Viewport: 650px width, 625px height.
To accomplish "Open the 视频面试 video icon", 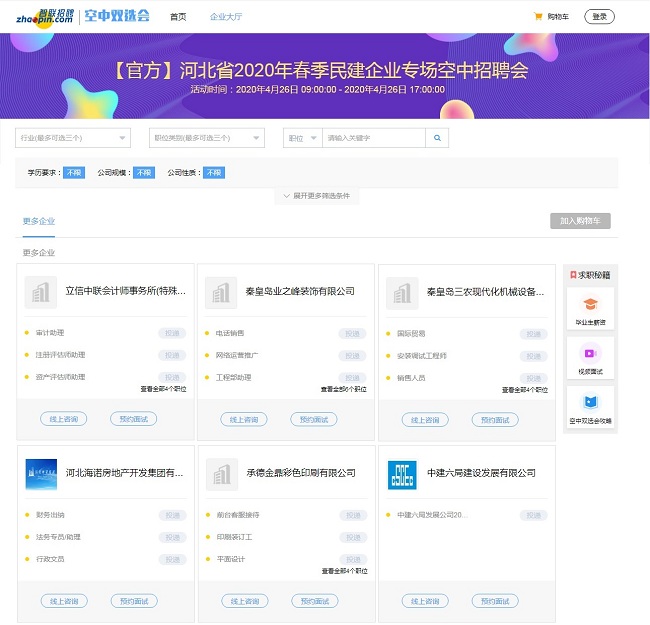I will coord(590,353).
